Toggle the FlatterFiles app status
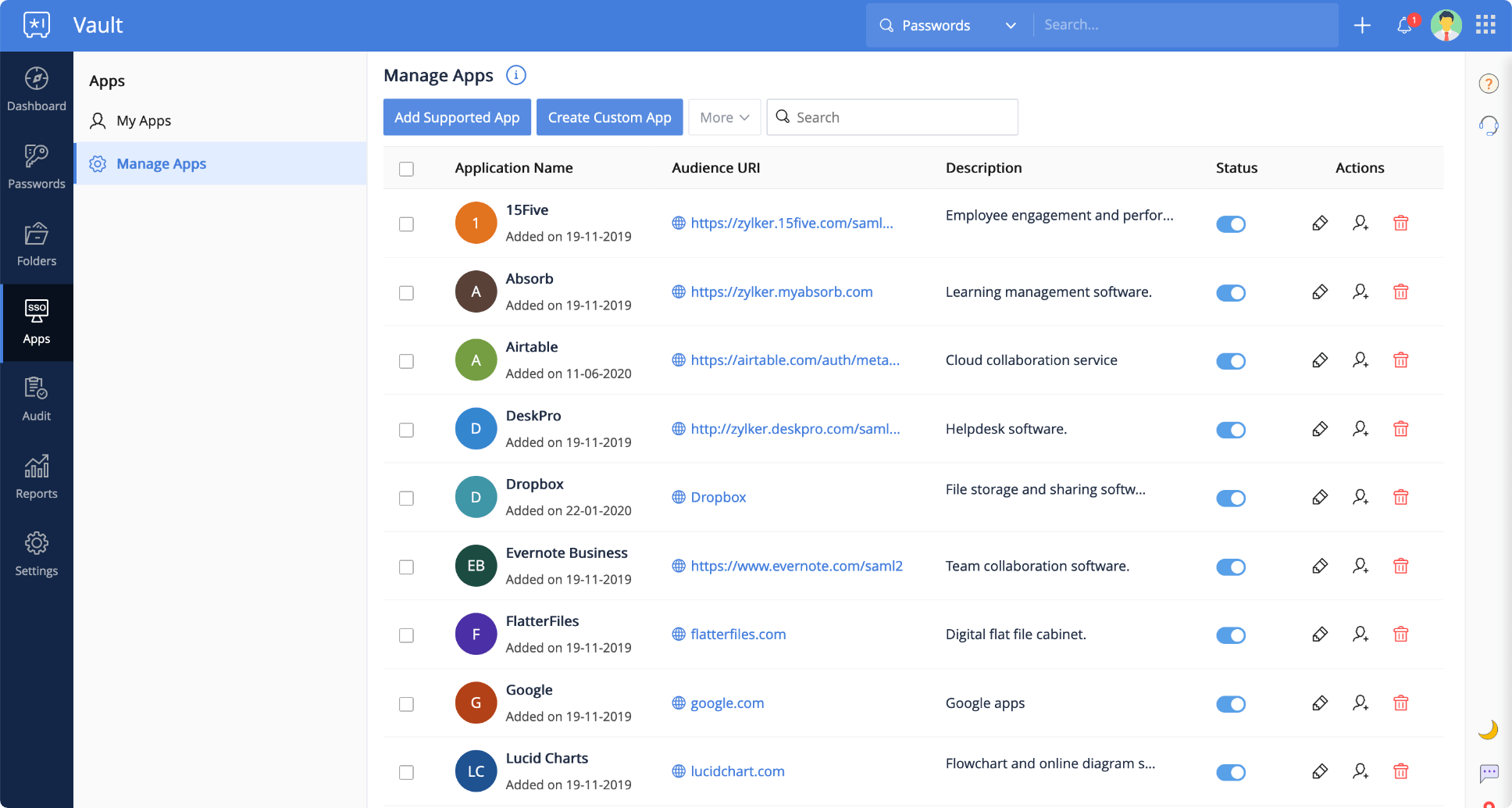Image resolution: width=1512 pixels, height=808 pixels. click(x=1231, y=635)
